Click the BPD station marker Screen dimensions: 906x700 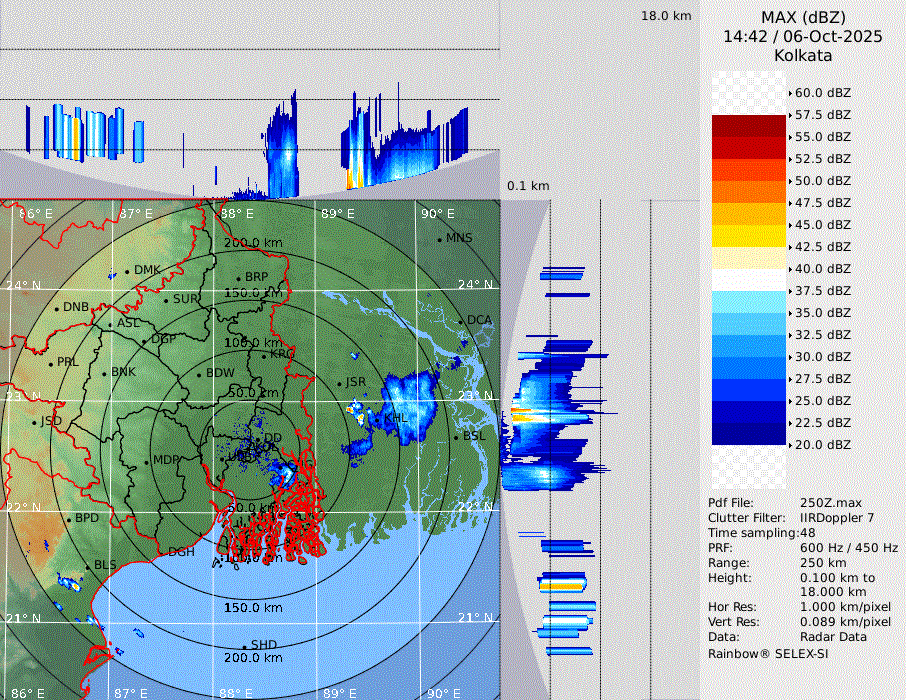pyautogui.click(x=69, y=519)
